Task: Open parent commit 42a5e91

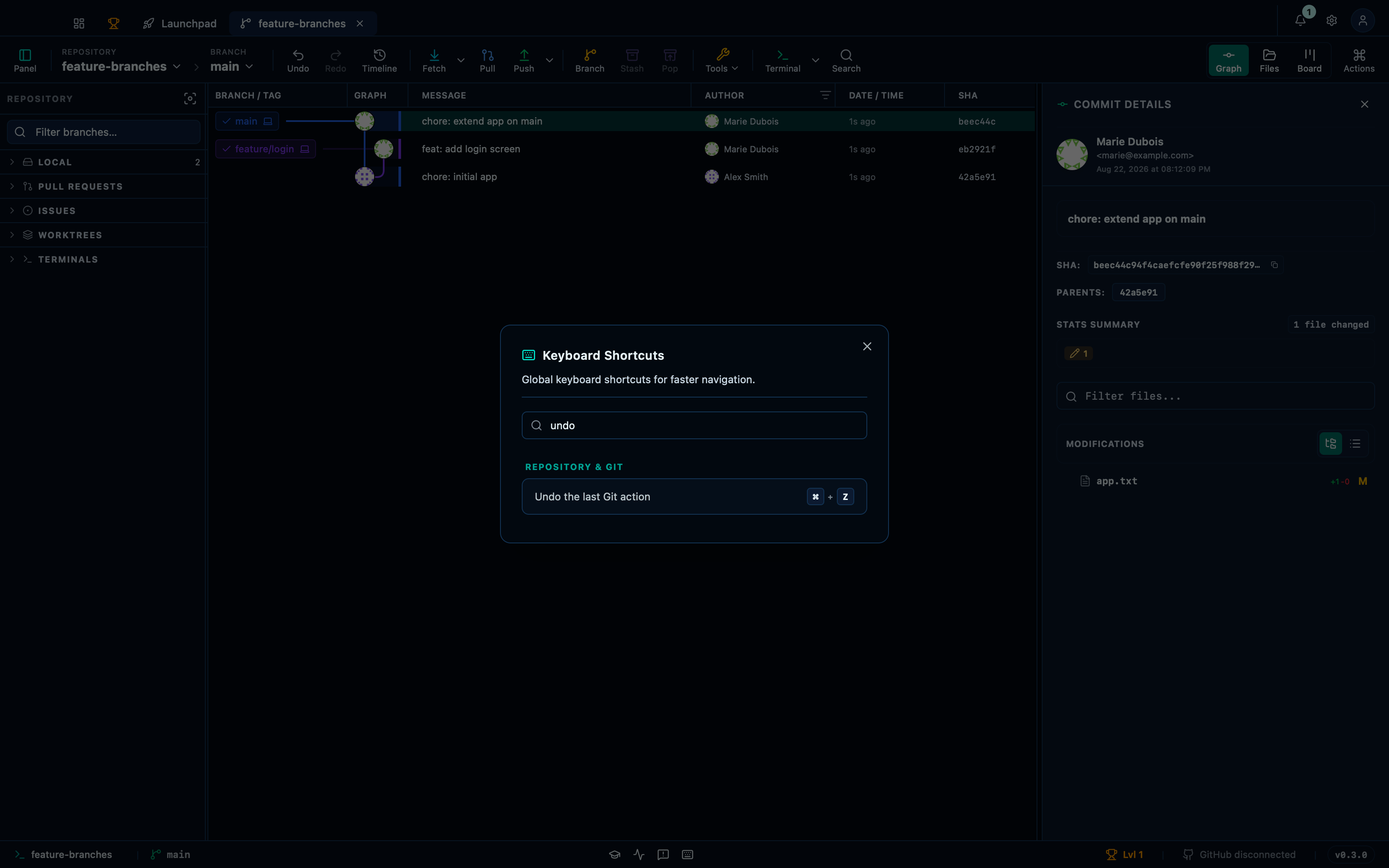Action: (x=1138, y=292)
